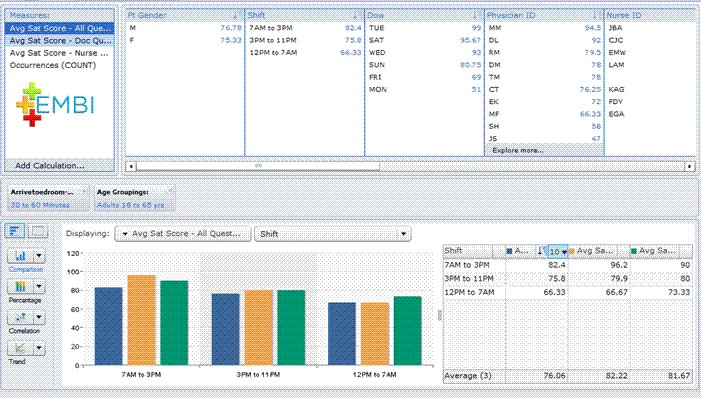Switch to chart view mode icon
The image size is (701, 398).
point(15,231)
